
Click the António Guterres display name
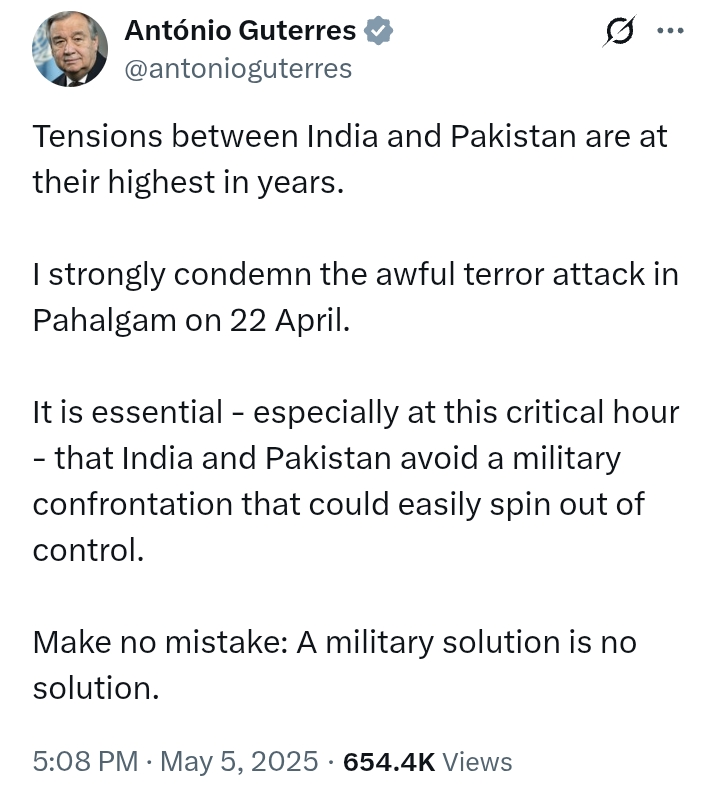[x=240, y=31]
